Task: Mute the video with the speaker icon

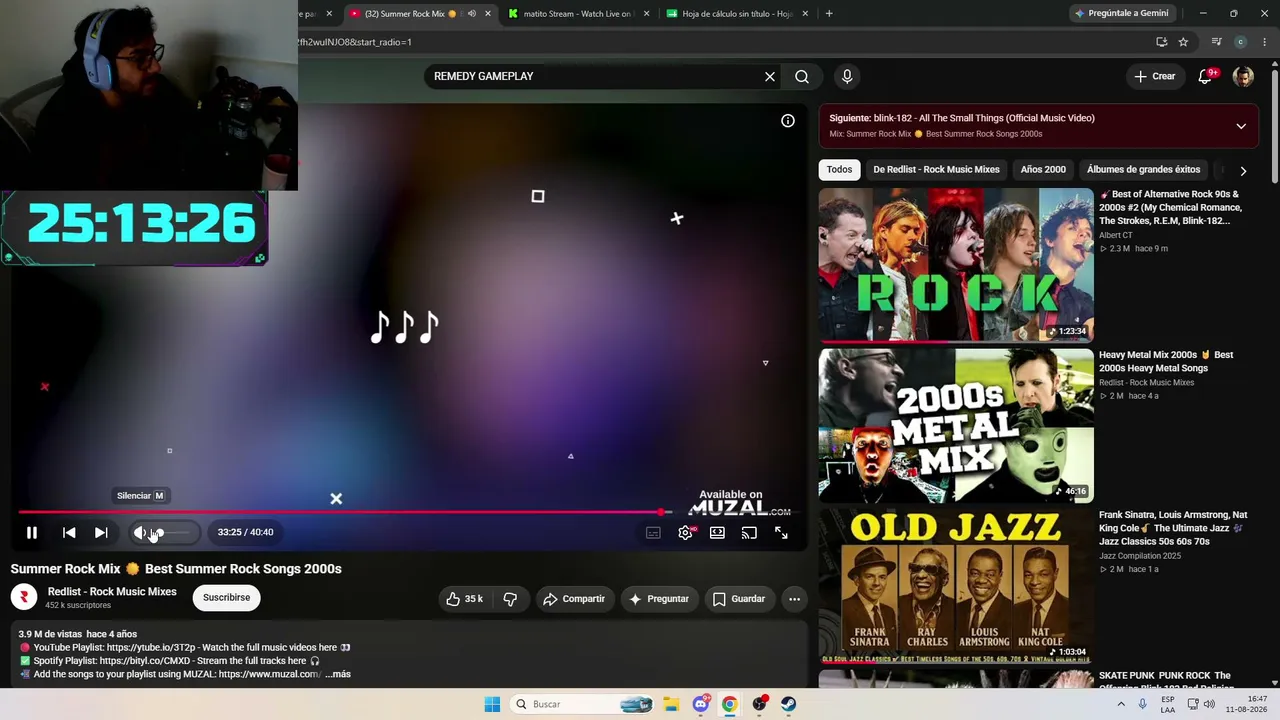Action: 140,533
